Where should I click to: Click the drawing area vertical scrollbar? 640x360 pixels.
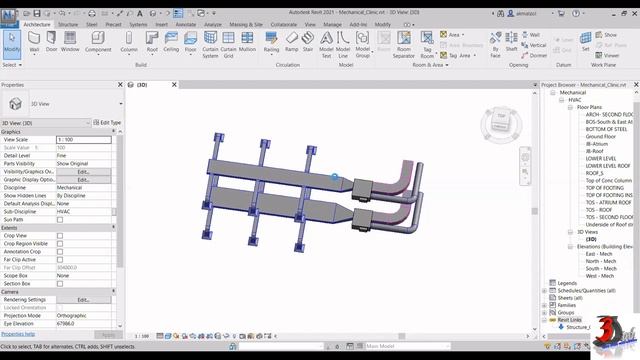[x=535, y=211]
